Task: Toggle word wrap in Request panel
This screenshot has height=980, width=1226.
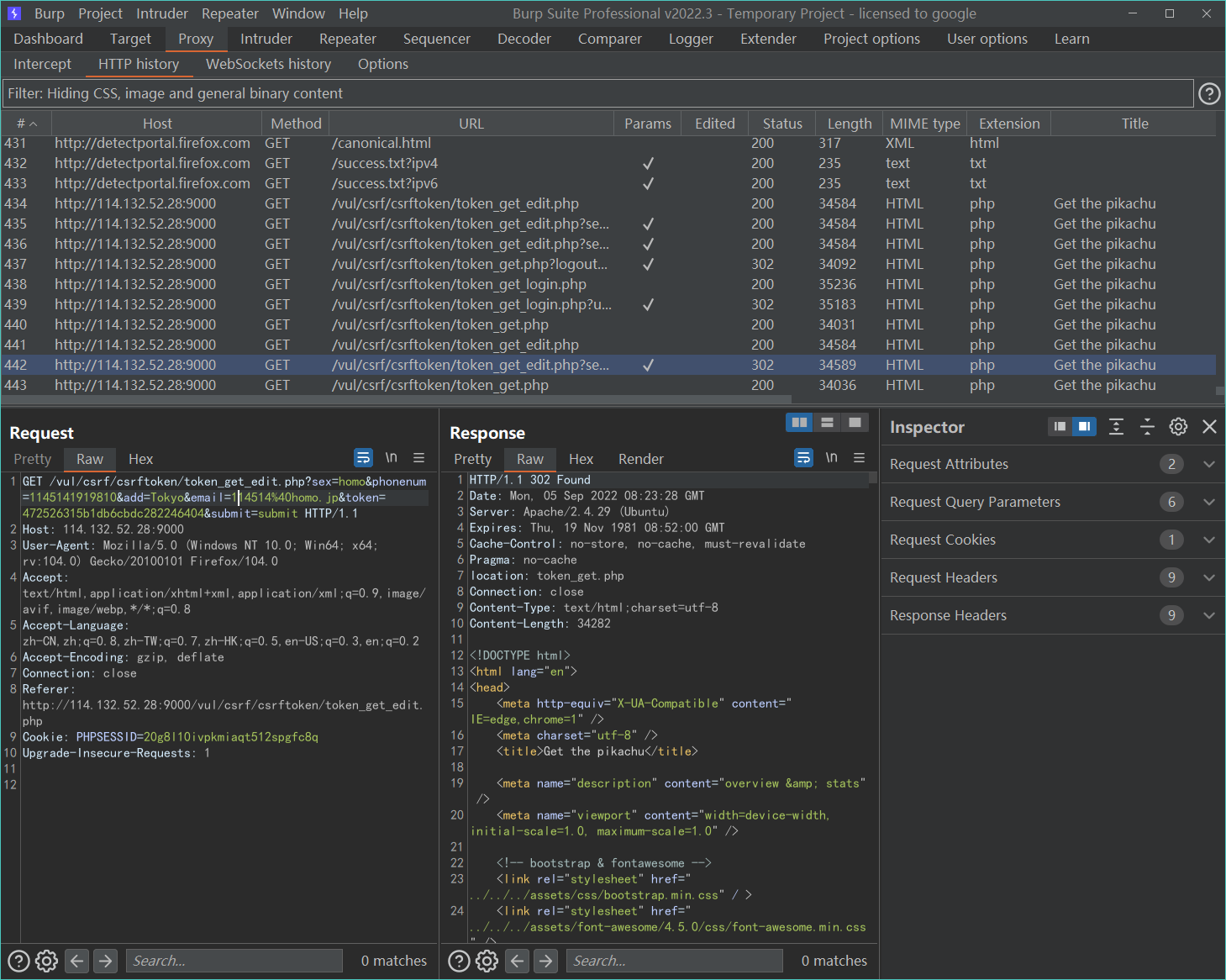Action: [363, 458]
